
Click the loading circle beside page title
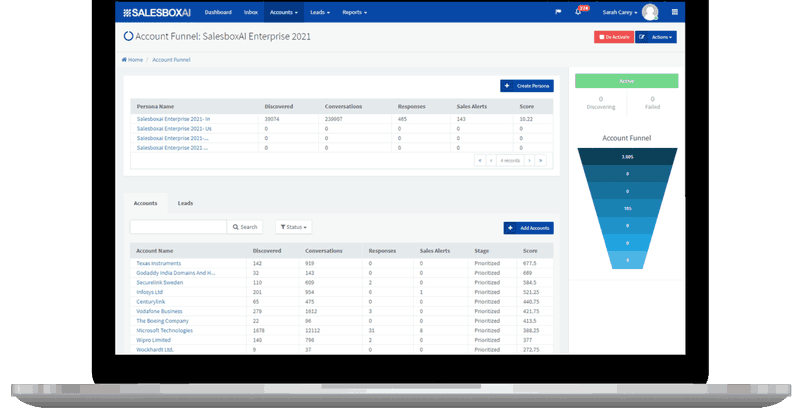(x=129, y=36)
